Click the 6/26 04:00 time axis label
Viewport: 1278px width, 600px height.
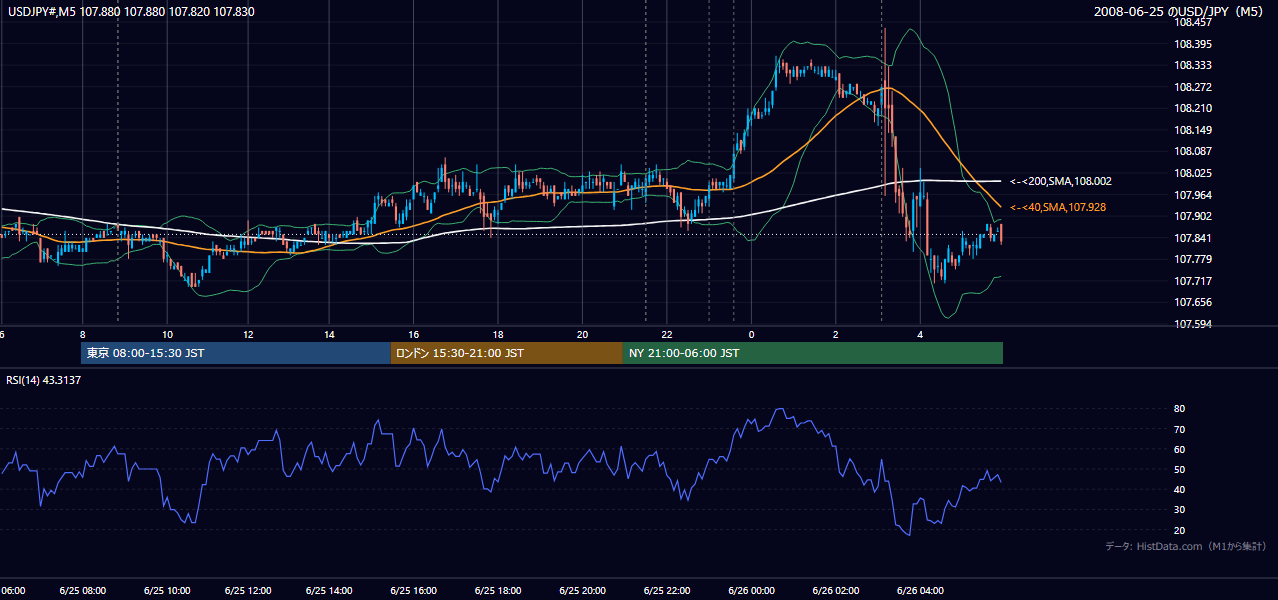[x=920, y=591]
